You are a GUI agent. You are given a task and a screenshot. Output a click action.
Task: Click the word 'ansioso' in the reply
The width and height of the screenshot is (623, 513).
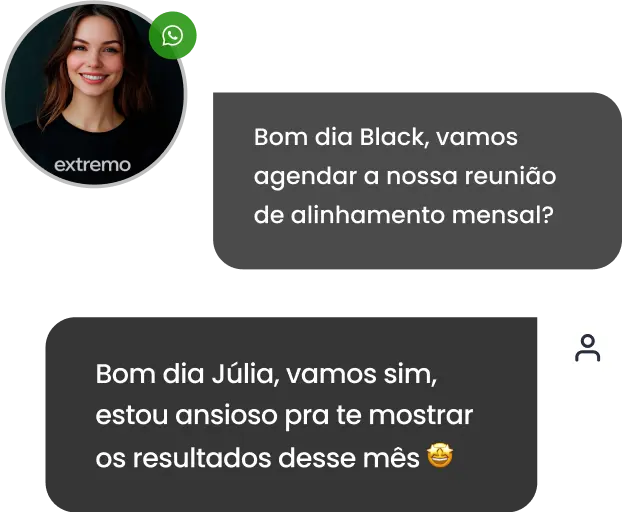[x=226, y=416]
